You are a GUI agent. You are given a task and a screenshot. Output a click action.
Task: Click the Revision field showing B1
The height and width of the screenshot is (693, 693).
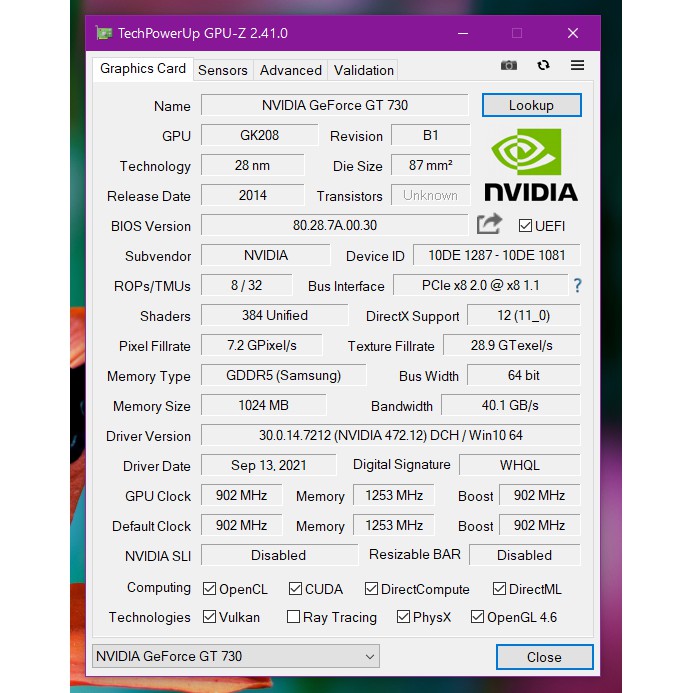coord(430,135)
